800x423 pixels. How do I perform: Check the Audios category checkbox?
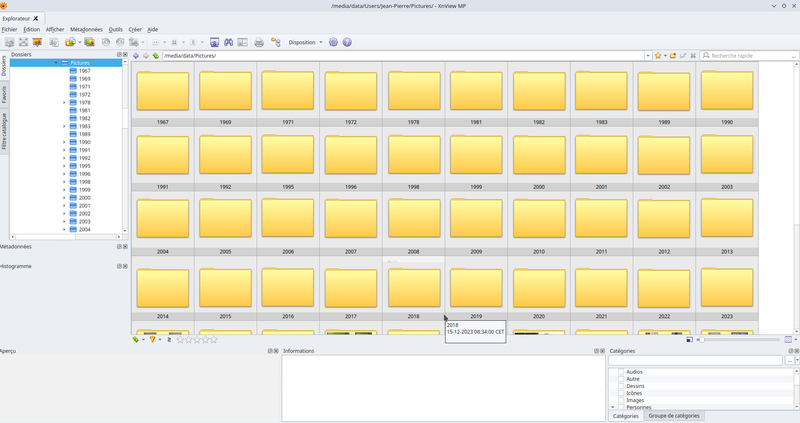tap(620, 372)
